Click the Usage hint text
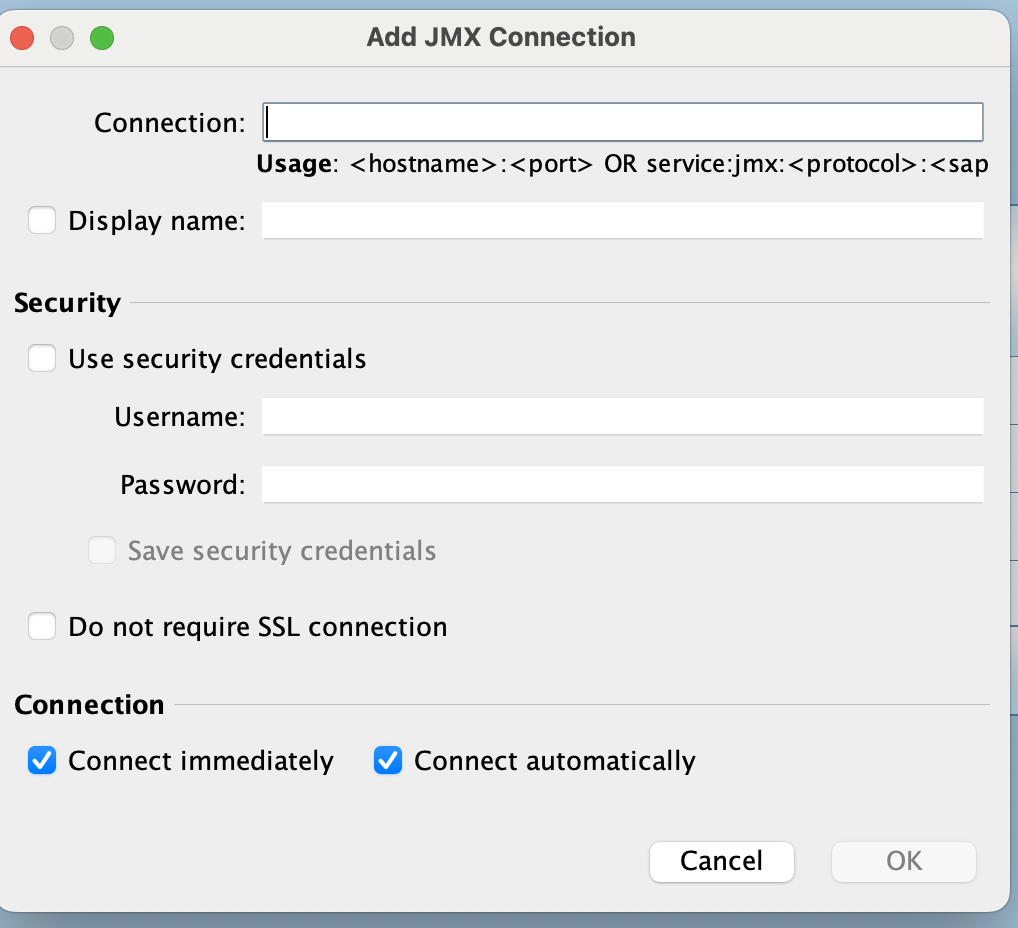 pyautogui.click(x=623, y=164)
